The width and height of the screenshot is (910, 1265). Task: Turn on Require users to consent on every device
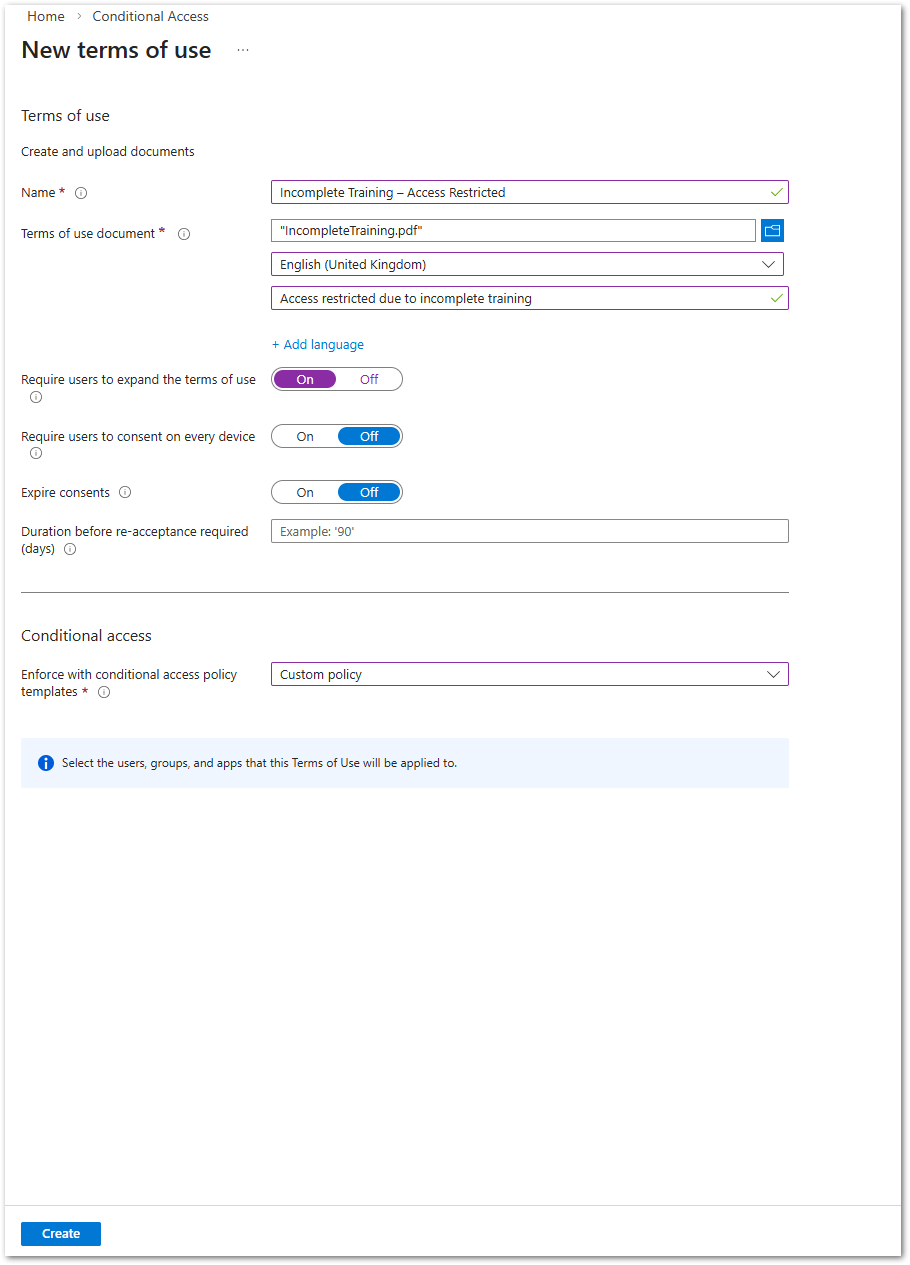click(305, 436)
